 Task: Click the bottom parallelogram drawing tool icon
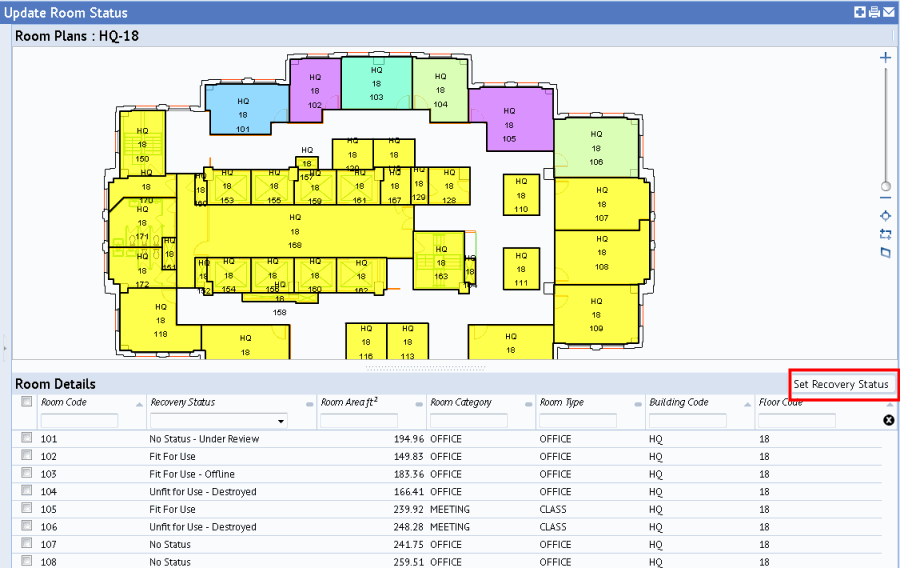pos(885,253)
